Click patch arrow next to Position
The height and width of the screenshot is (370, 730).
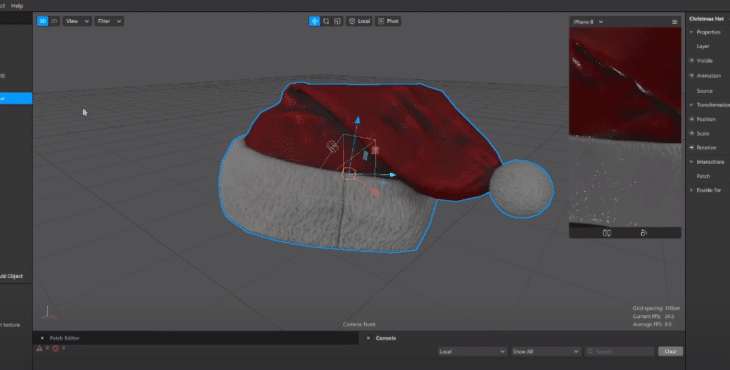tap(691, 119)
